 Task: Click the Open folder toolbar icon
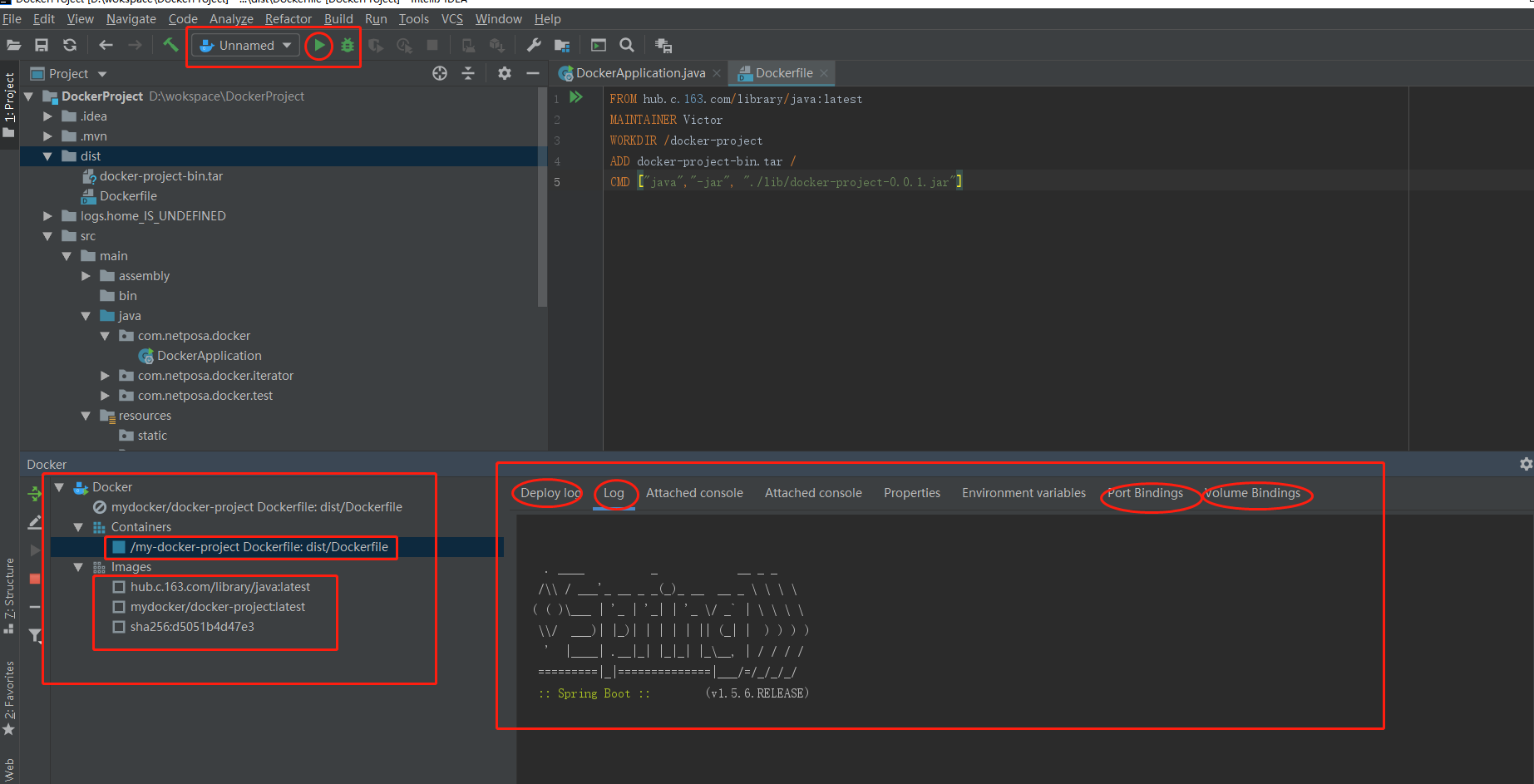(13, 45)
